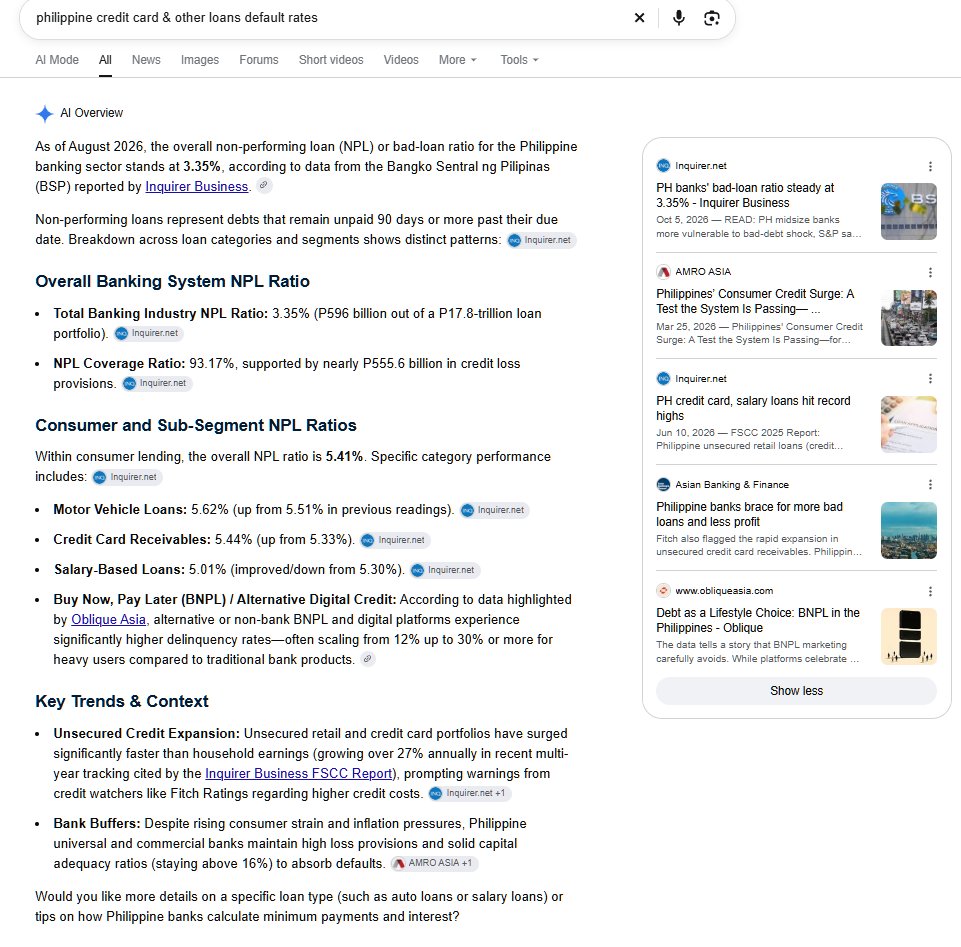The width and height of the screenshot is (961, 947).
Task: Follow the Oblique Asia link
Action: (108, 620)
